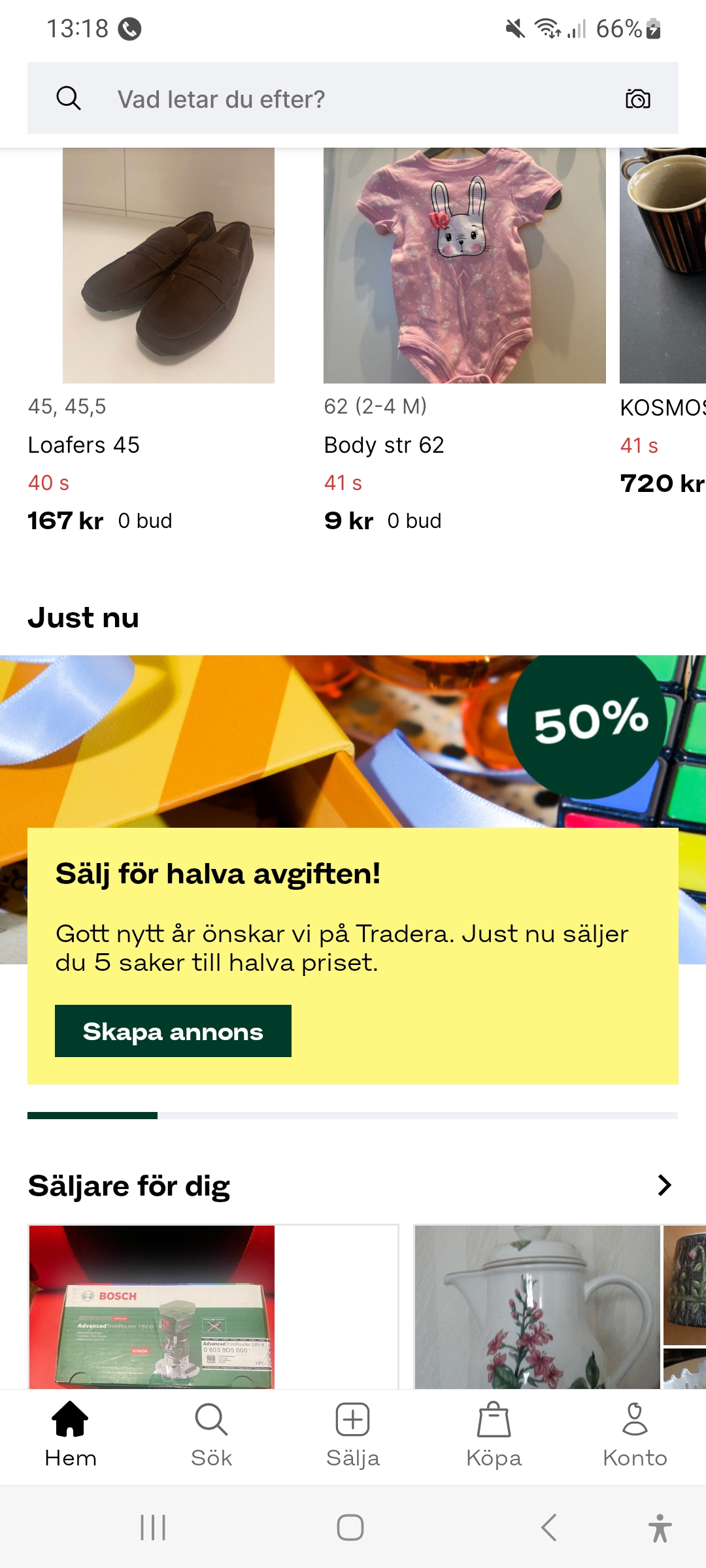Open the floral teapot seller card
706x1568 pixels.
click(560, 1307)
